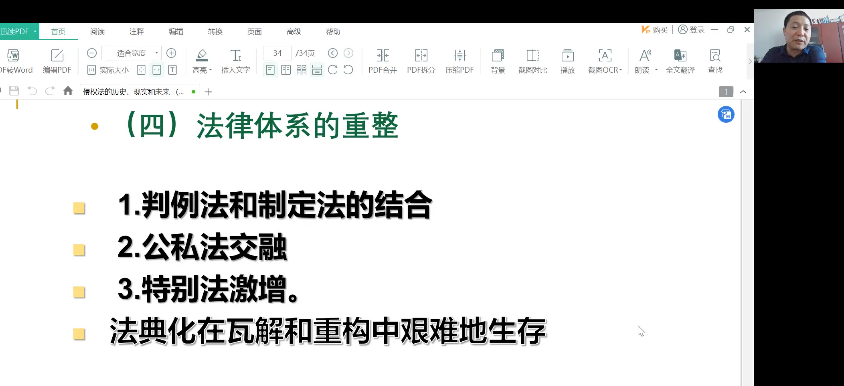Select the PDF合并 merge icon
This screenshot has width=844, height=386.
click(x=382, y=61)
